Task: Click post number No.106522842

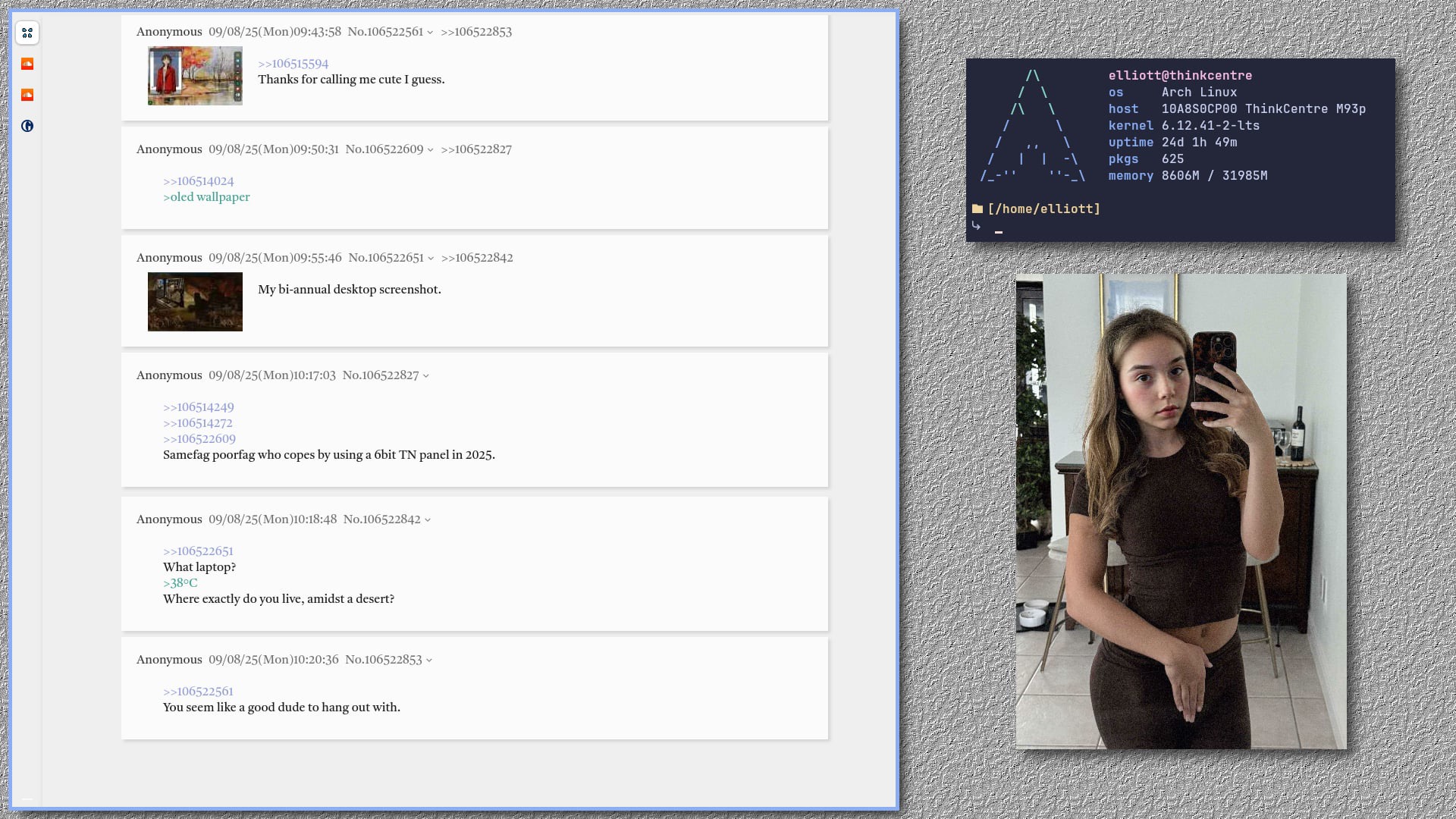Action: pos(381,519)
